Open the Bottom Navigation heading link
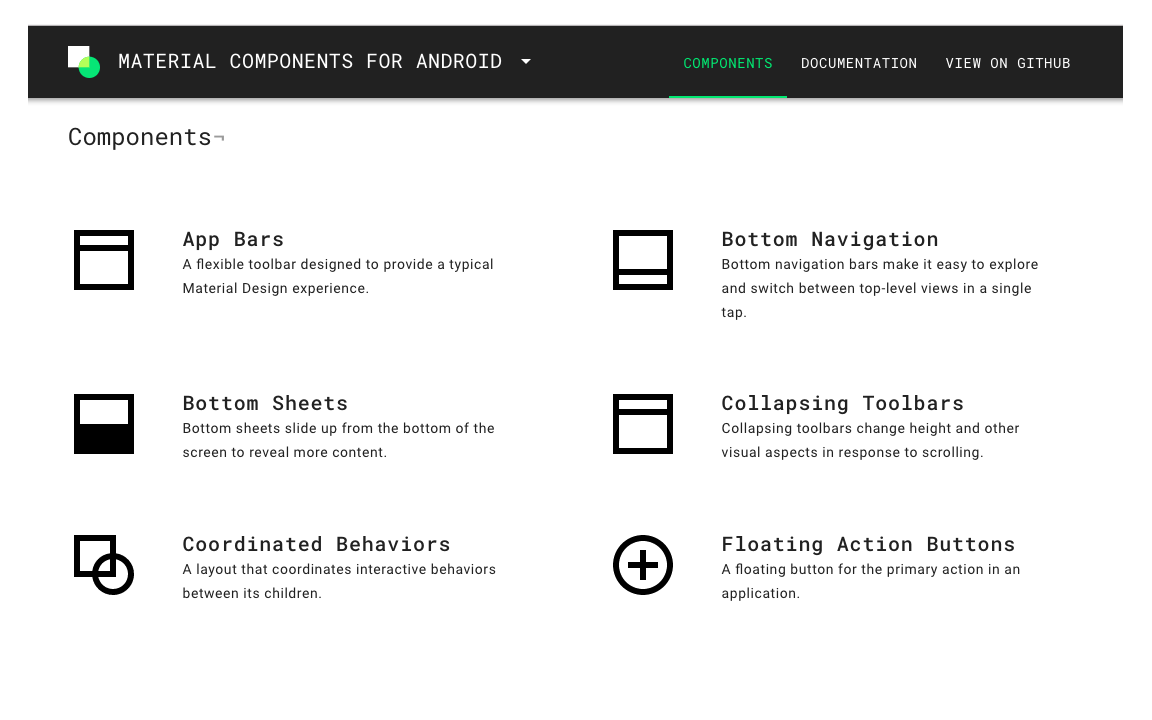The height and width of the screenshot is (720, 1152). [829, 240]
